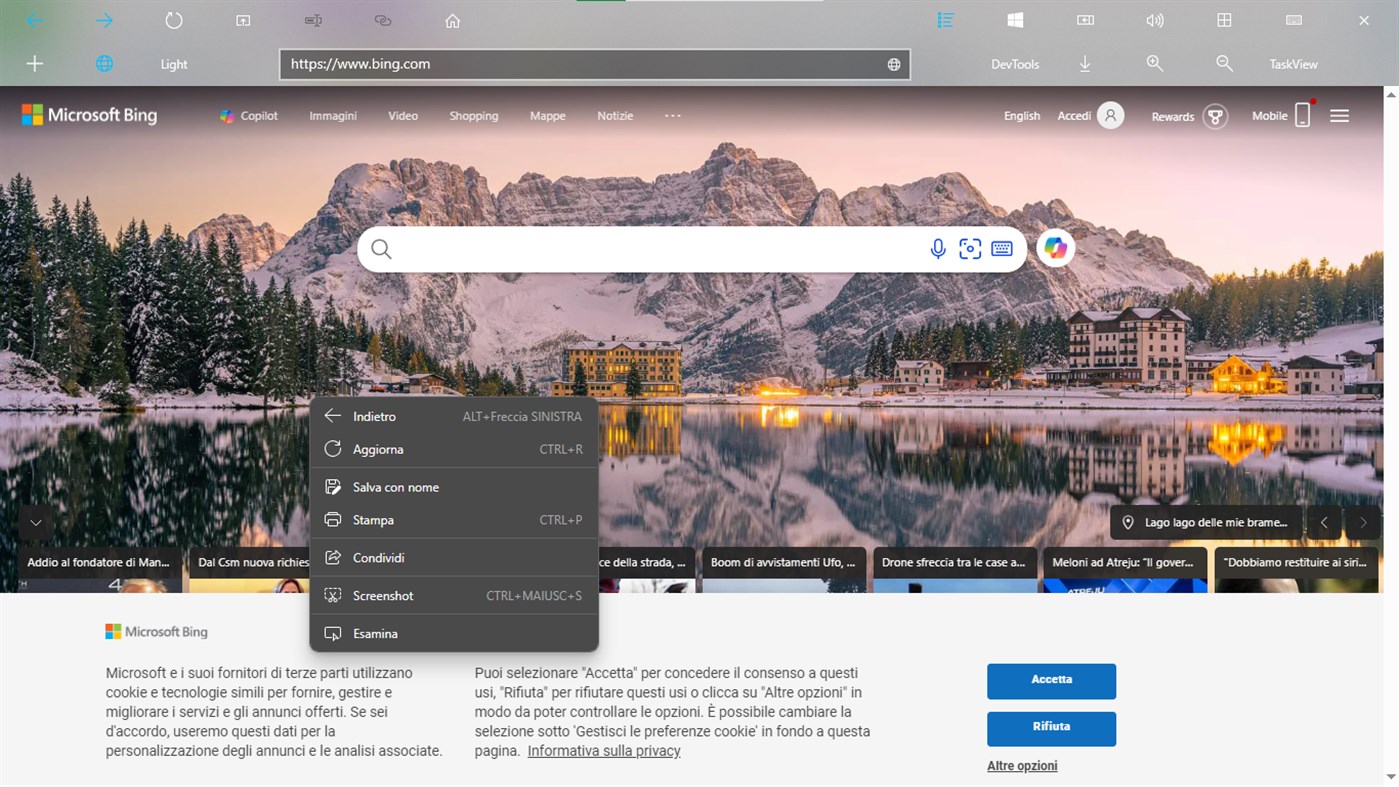Click the link chain icon in the top toolbar
The image size is (1399, 787).
382,20
